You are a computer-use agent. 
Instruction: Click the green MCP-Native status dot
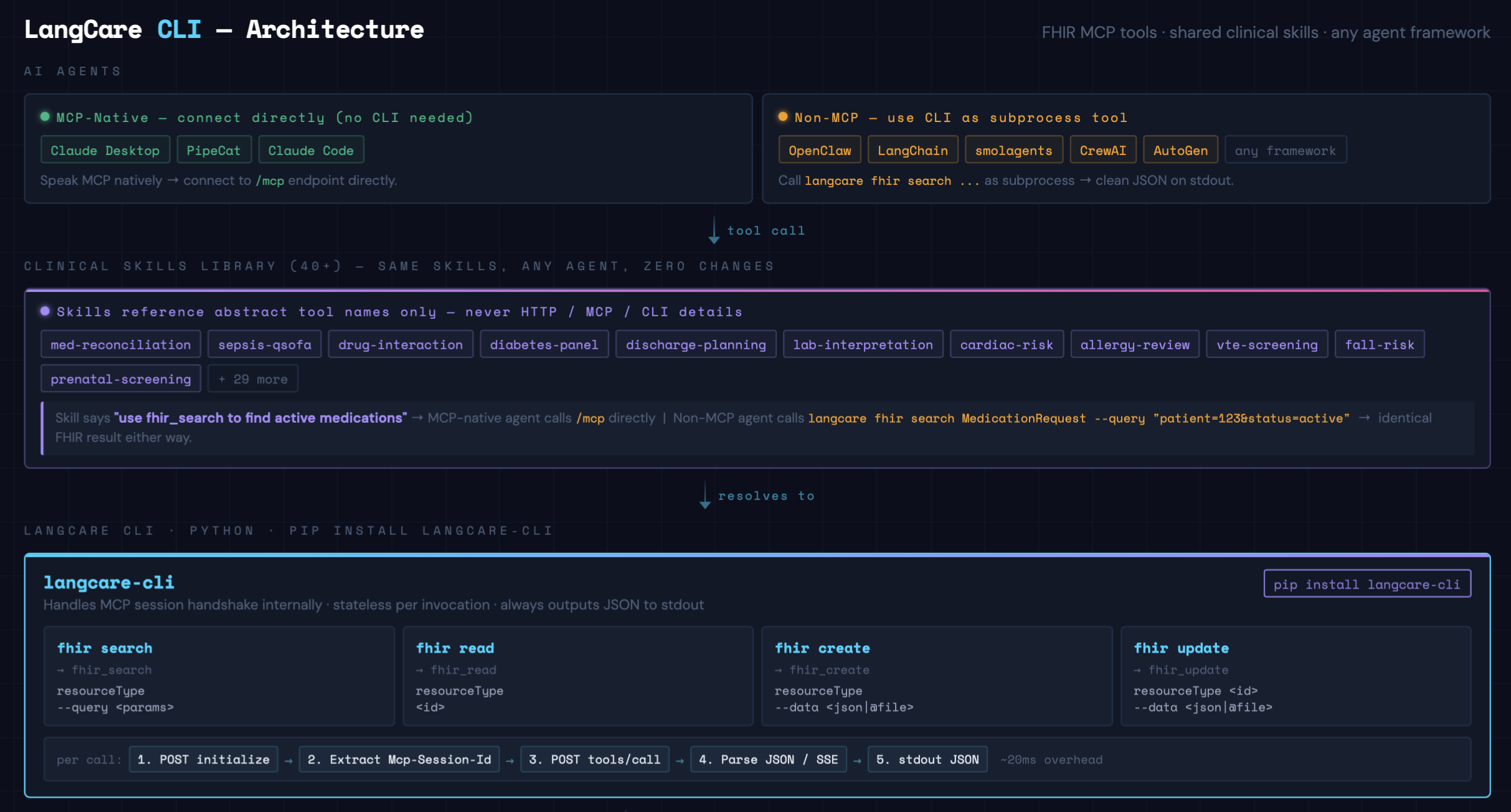pos(45,116)
